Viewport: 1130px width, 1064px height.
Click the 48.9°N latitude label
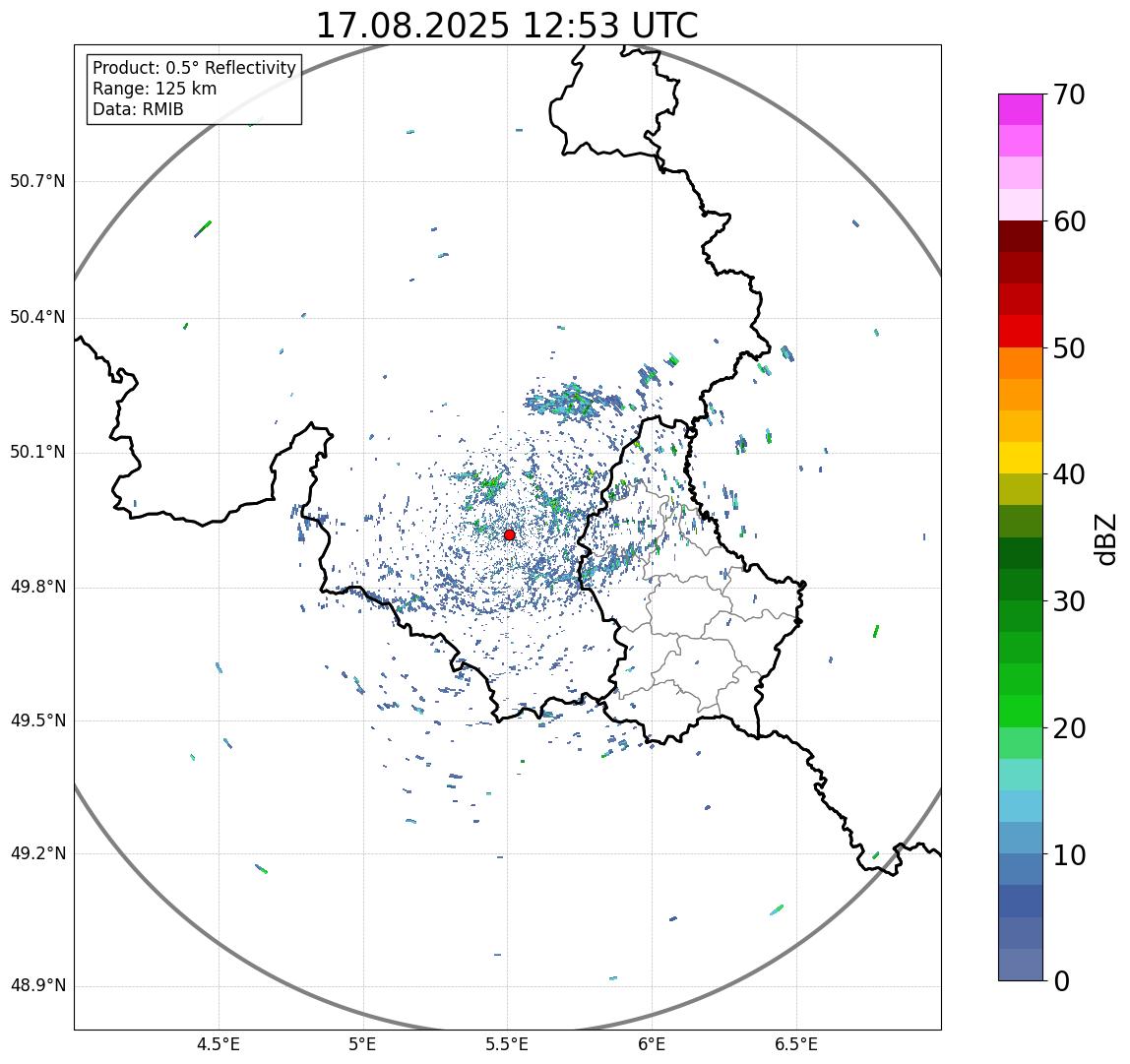[x=37, y=986]
